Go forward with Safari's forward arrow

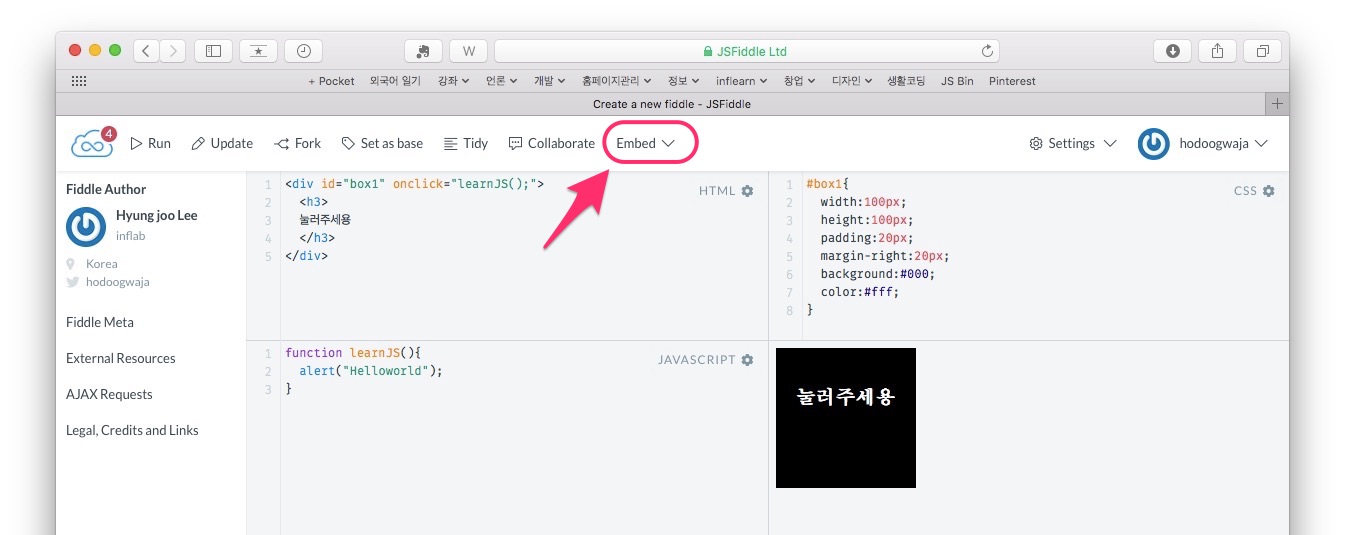click(173, 51)
